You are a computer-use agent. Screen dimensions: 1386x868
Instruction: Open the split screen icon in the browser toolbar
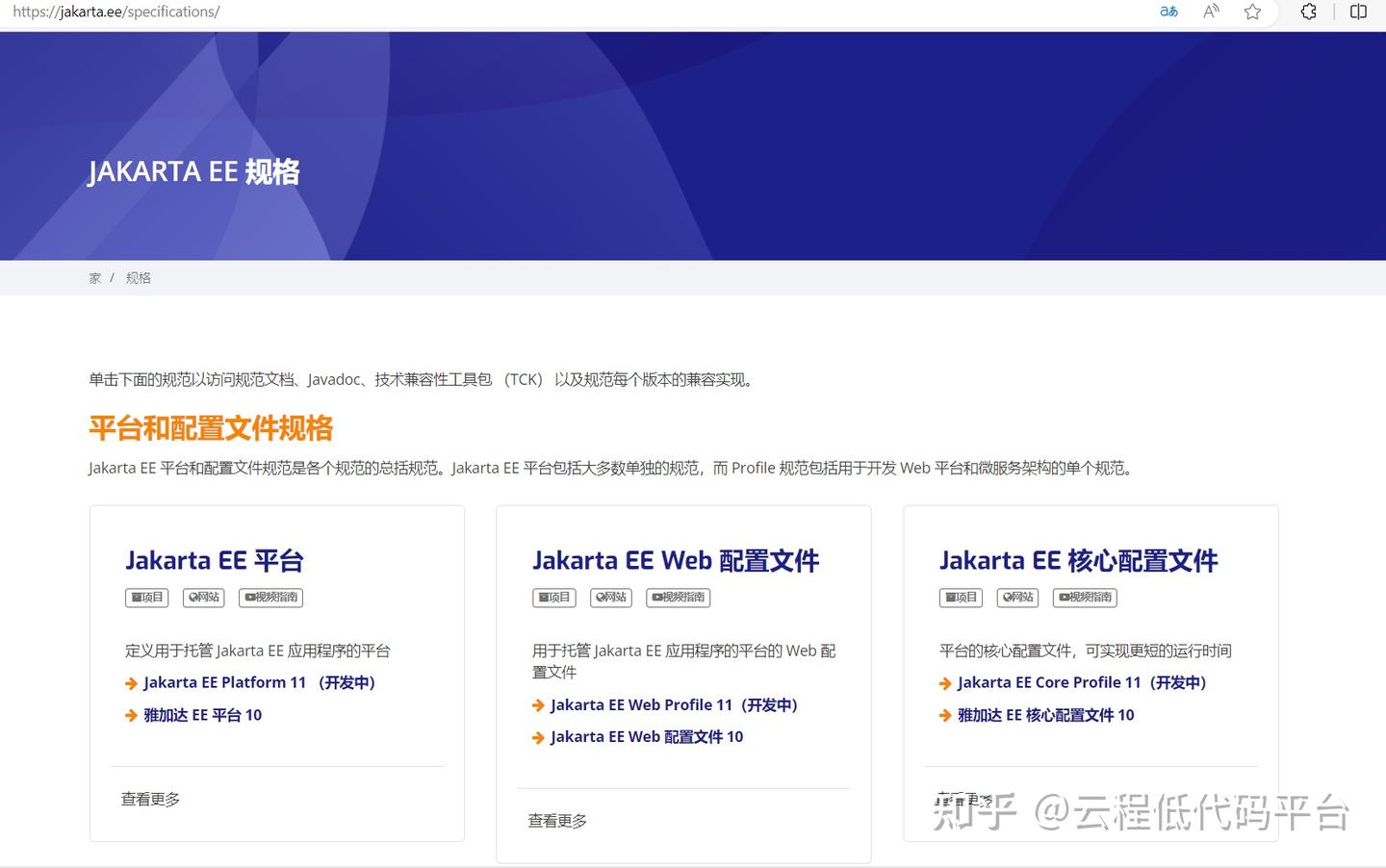(1360, 13)
